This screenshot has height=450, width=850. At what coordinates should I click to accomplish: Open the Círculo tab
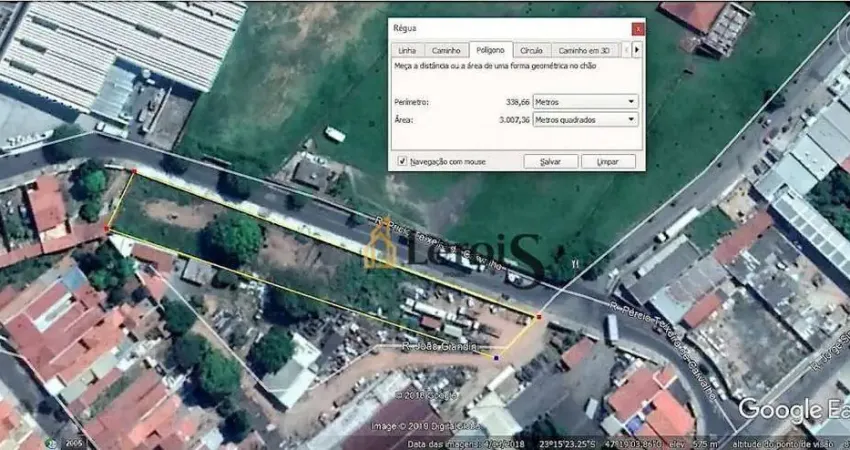[x=532, y=50]
